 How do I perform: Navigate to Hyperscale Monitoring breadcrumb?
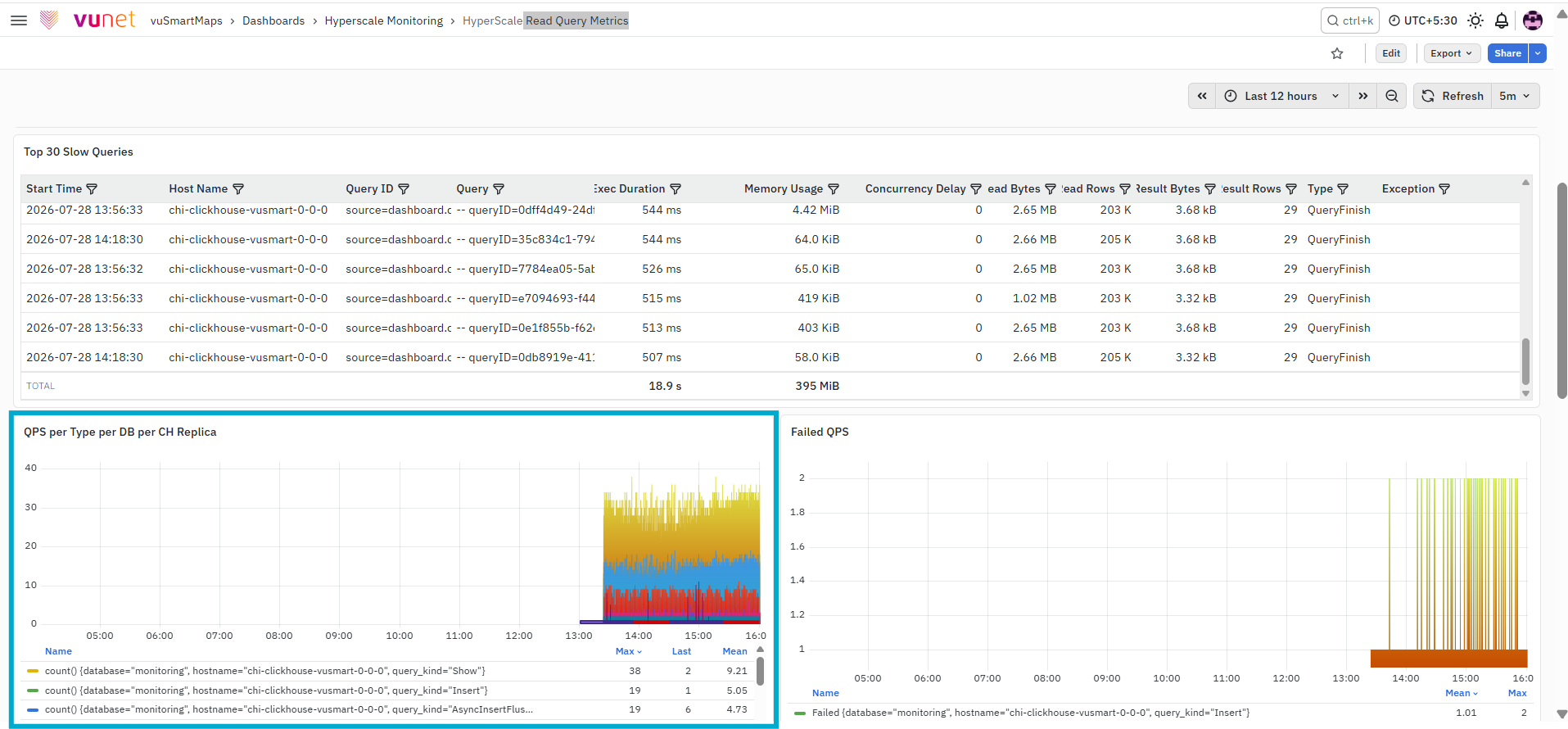pyautogui.click(x=383, y=20)
